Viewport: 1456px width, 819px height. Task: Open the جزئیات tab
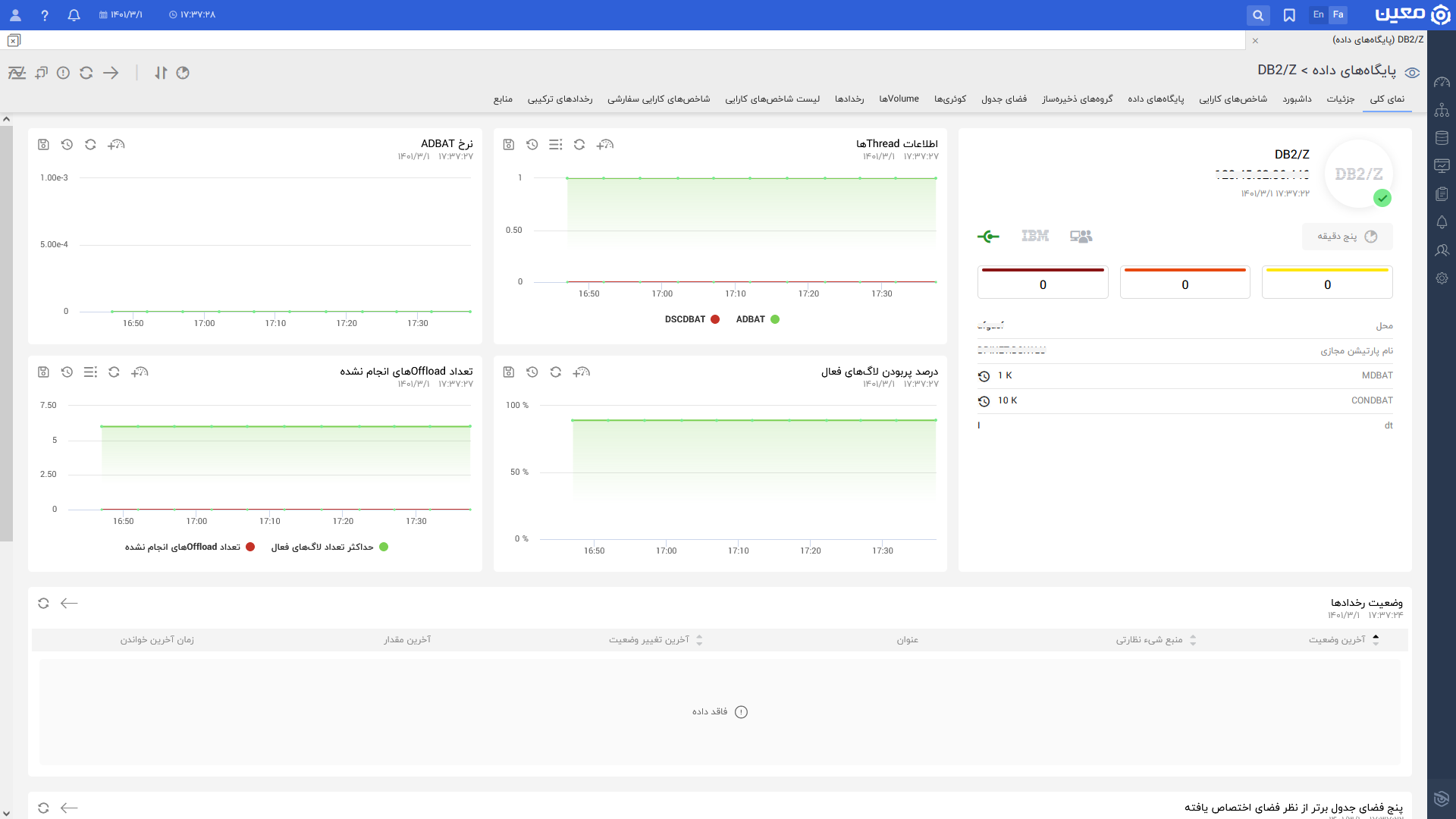pos(1340,99)
